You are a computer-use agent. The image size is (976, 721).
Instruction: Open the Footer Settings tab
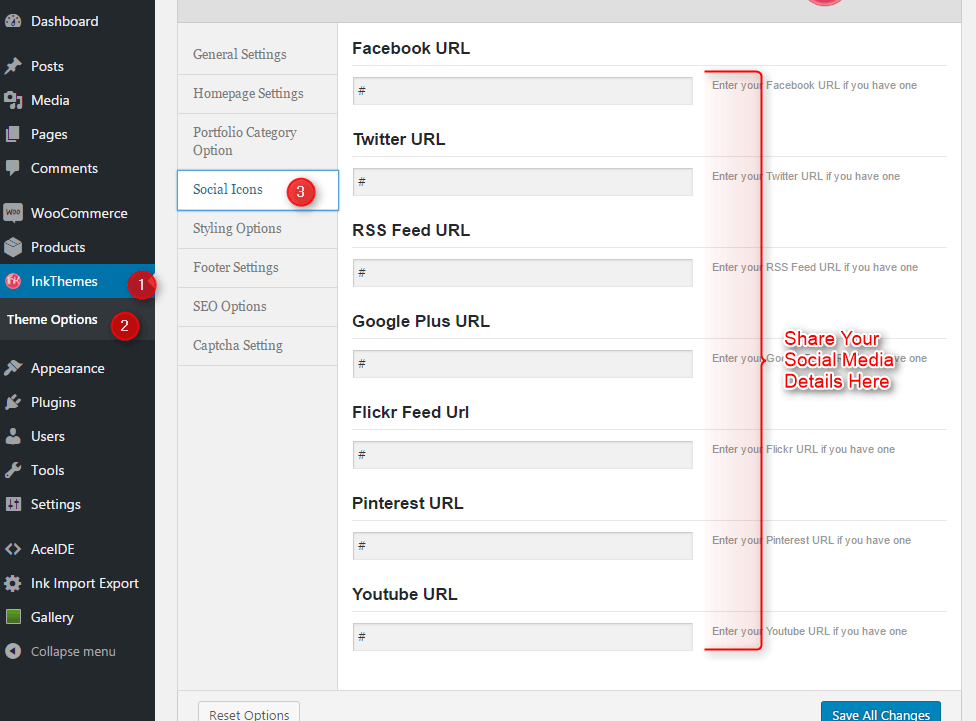(x=258, y=268)
